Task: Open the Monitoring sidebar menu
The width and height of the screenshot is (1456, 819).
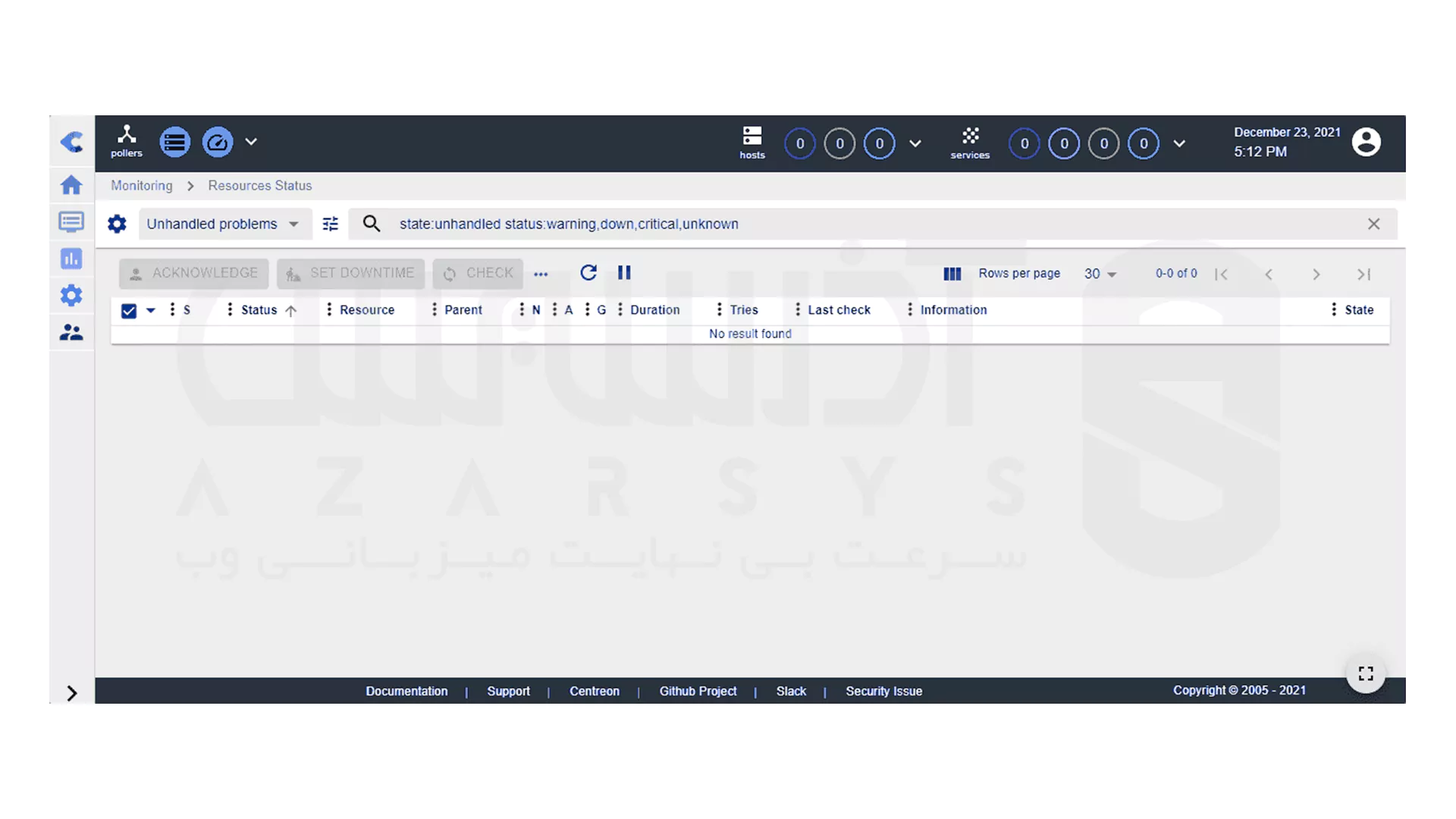Action: coord(71,221)
